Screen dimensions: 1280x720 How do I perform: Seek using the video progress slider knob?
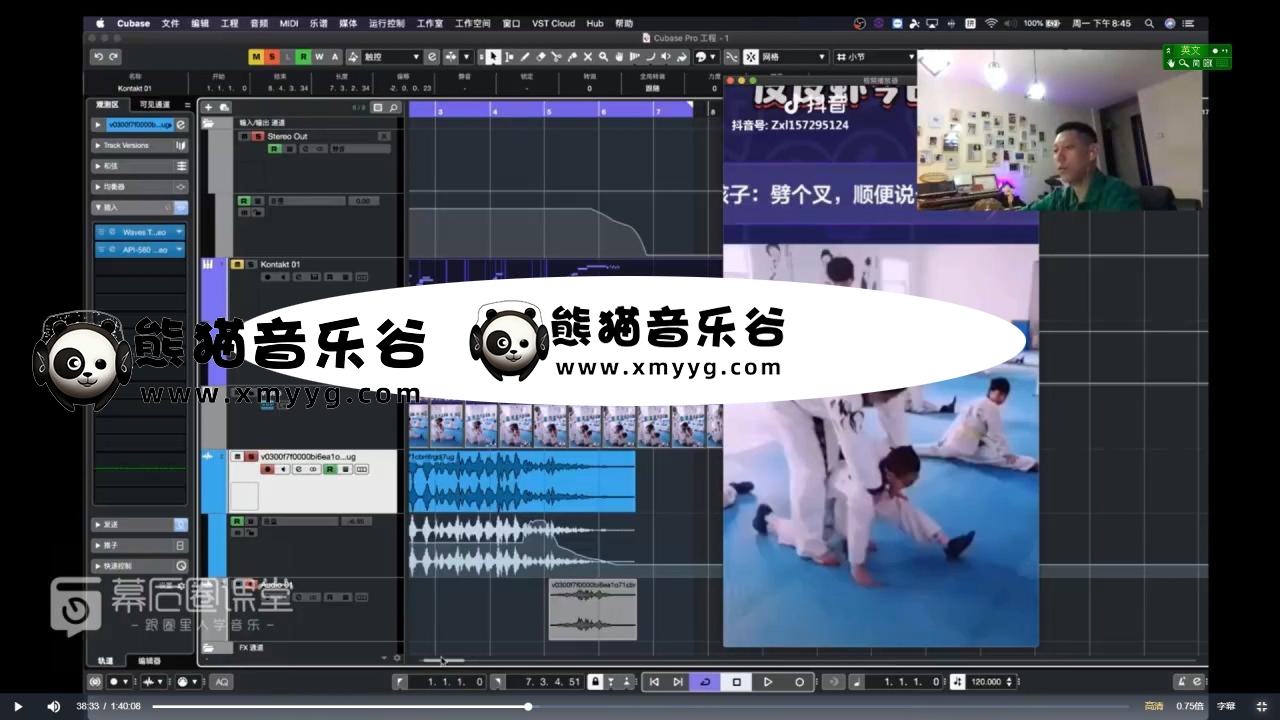coord(528,706)
